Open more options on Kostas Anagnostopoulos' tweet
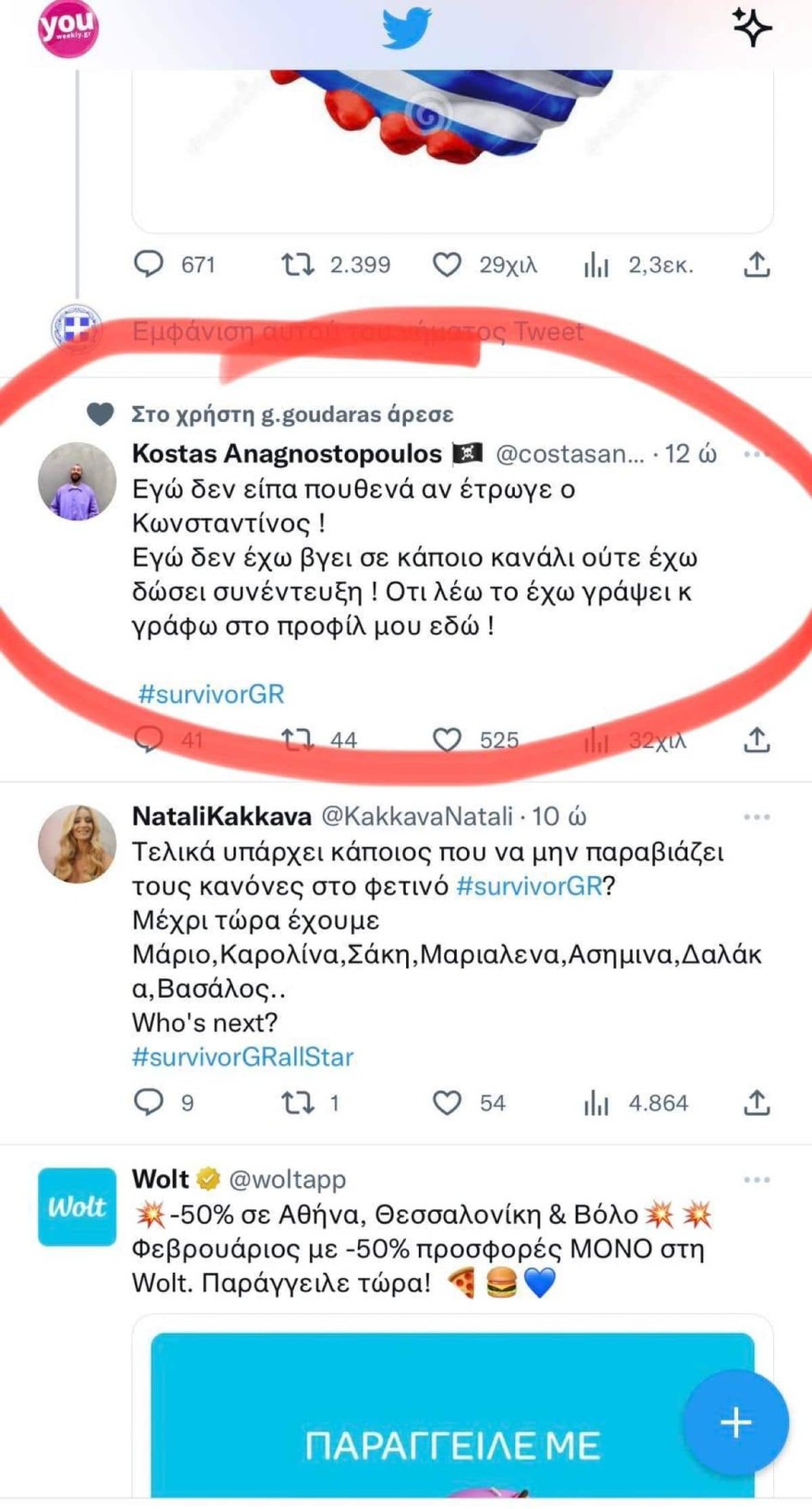This screenshot has height=1509, width=812. (757, 452)
